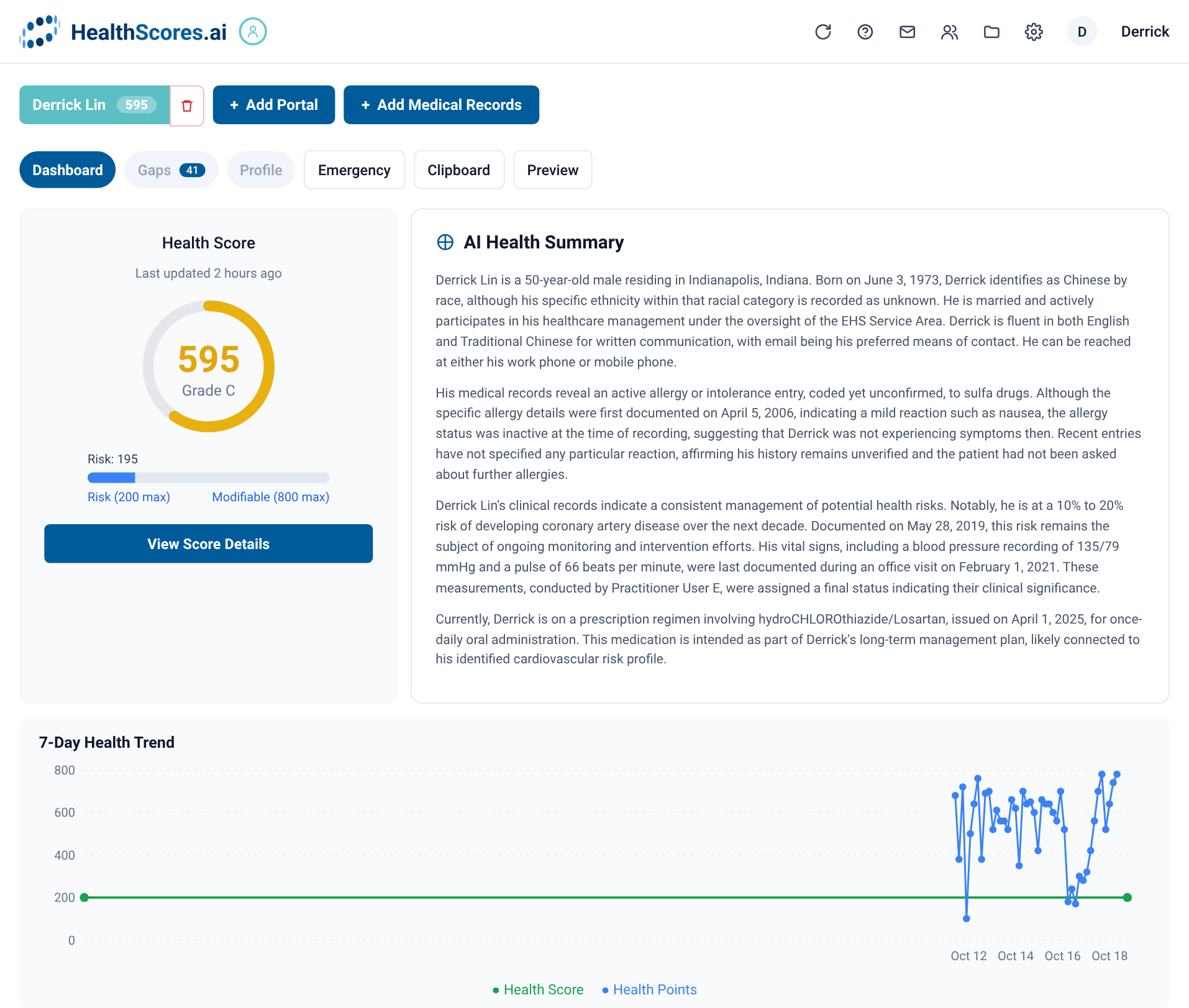This screenshot has width=1189, height=1008.
Task: Open the mail envelope icon
Action: tap(908, 32)
